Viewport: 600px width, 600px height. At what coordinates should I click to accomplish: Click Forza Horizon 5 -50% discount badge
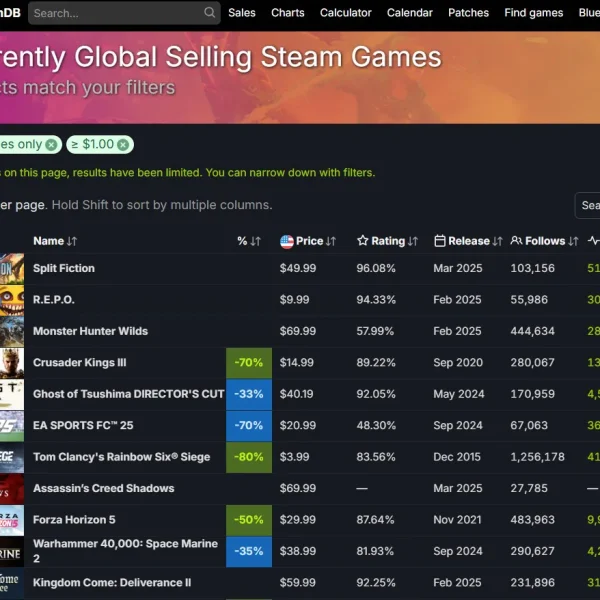click(x=249, y=520)
